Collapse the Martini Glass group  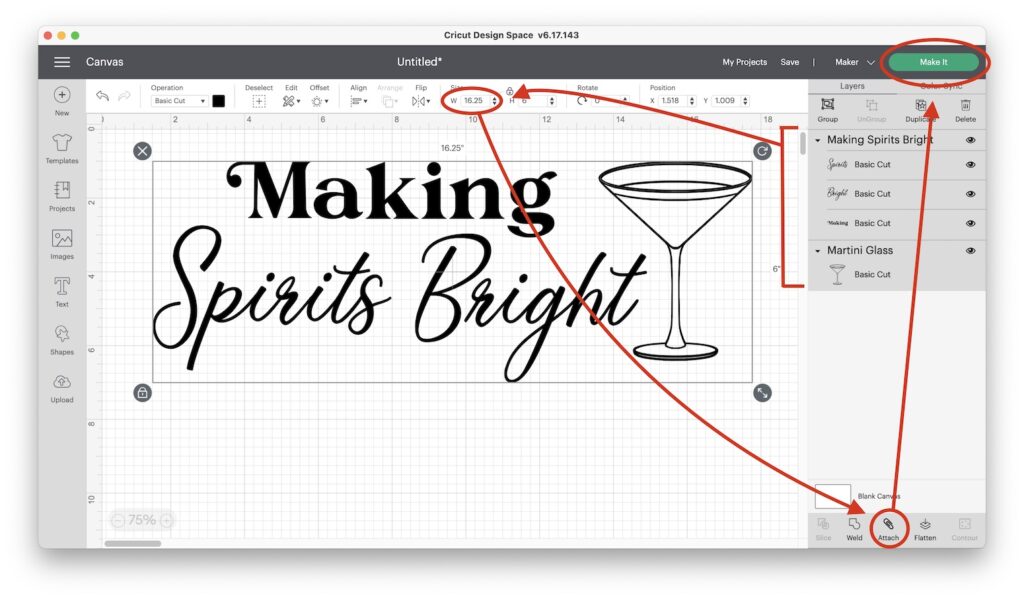[x=818, y=251]
